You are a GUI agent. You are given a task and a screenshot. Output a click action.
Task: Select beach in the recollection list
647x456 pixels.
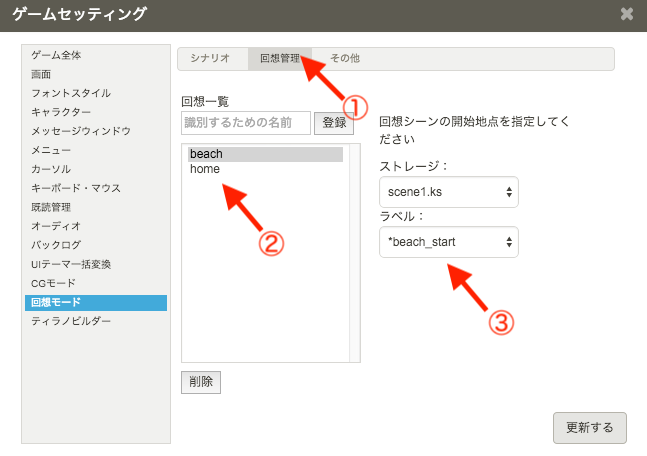265,154
